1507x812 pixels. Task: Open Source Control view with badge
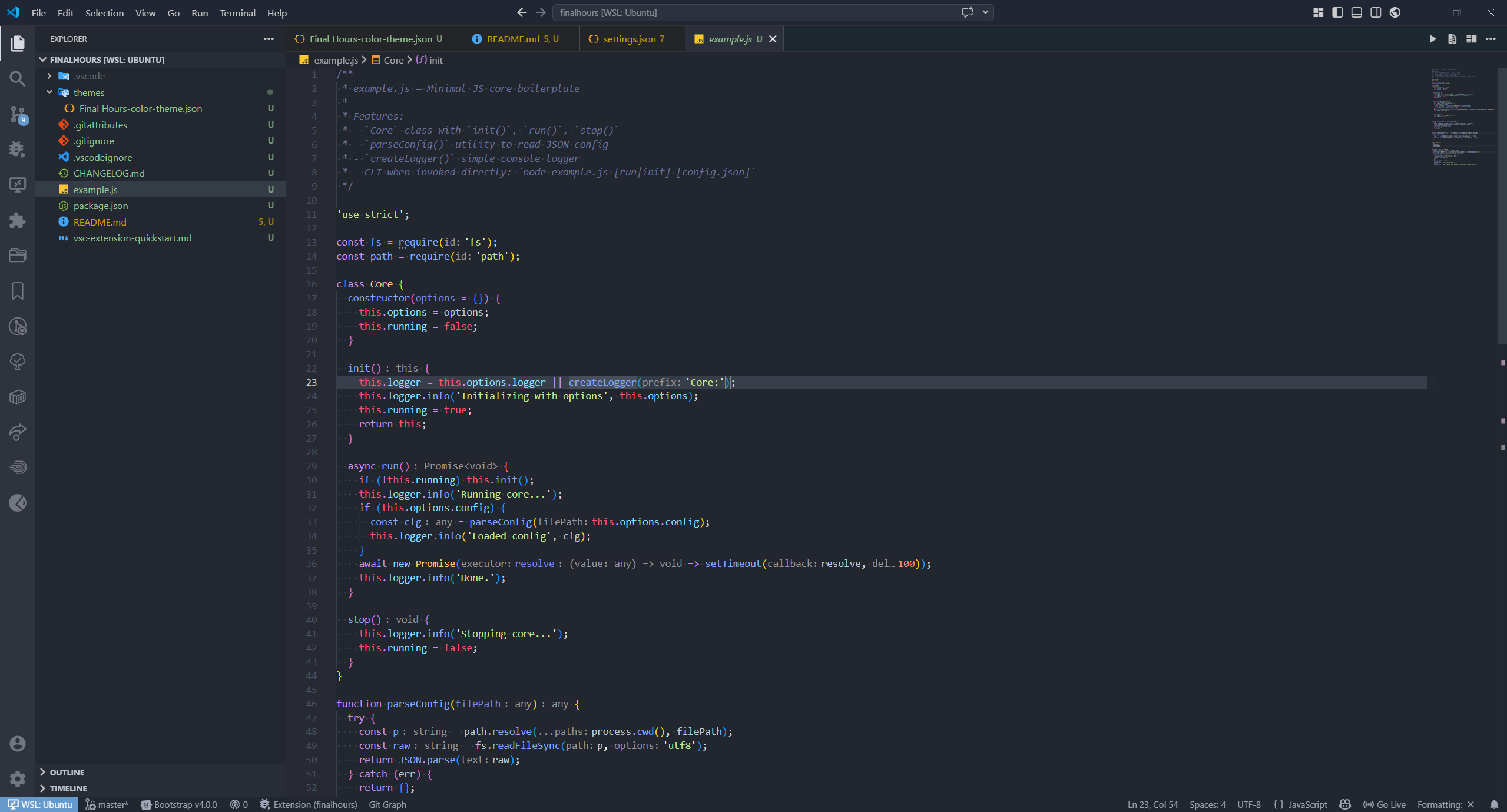(18, 114)
